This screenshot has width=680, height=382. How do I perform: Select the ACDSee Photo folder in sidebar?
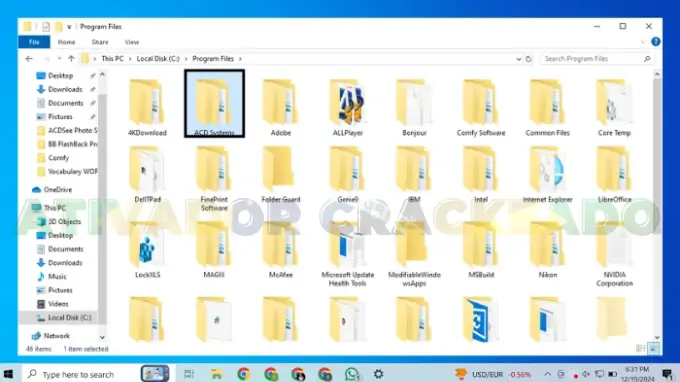click(67, 131)
